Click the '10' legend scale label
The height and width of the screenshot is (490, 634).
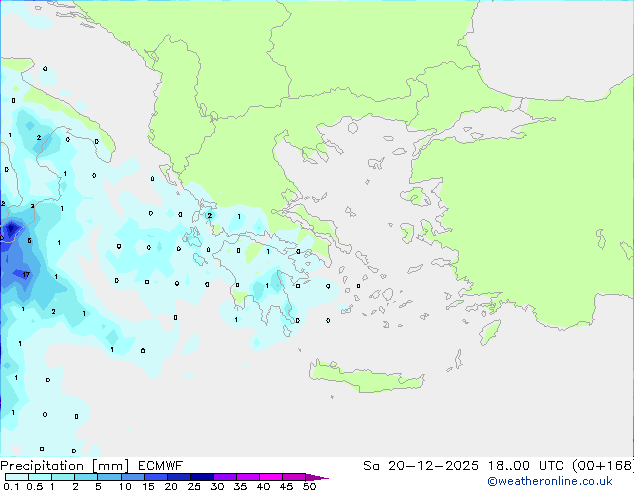[x=125, y=486]
